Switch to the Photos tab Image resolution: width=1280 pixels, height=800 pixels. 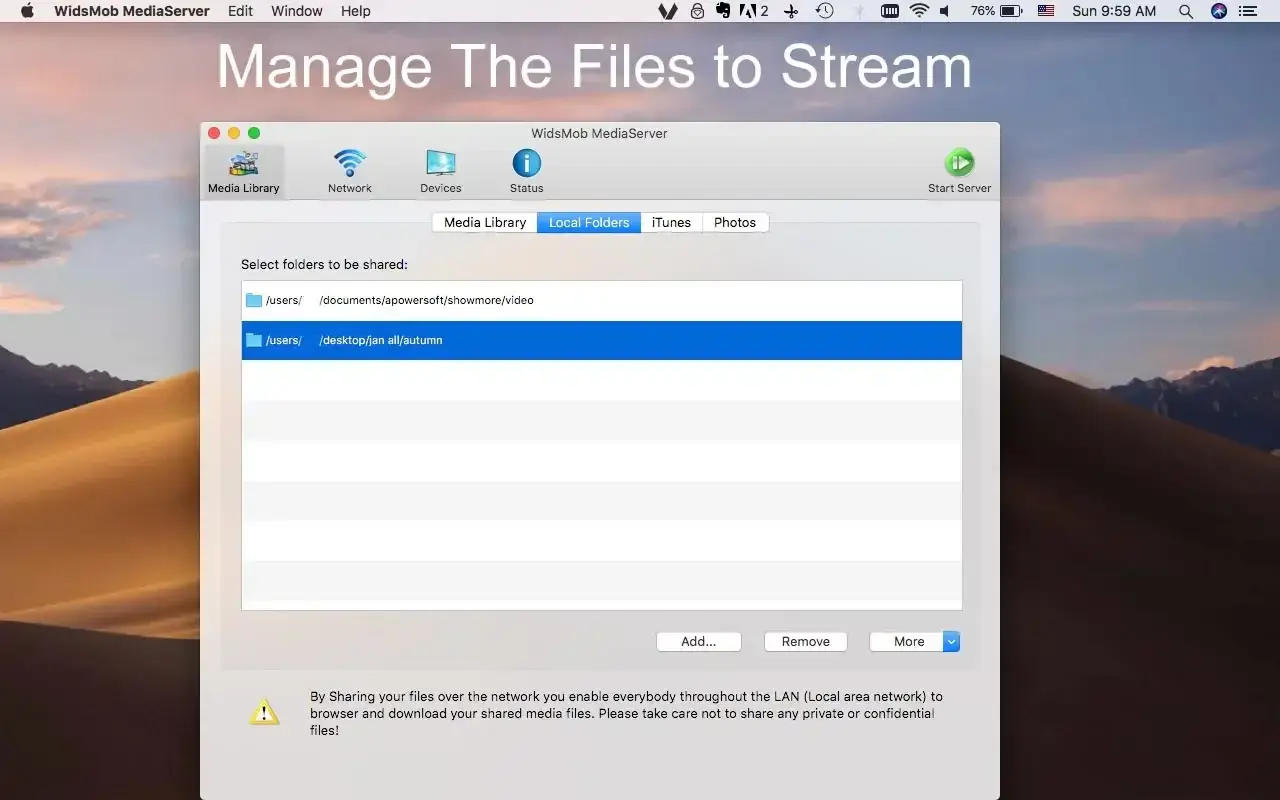coord(735,222)
